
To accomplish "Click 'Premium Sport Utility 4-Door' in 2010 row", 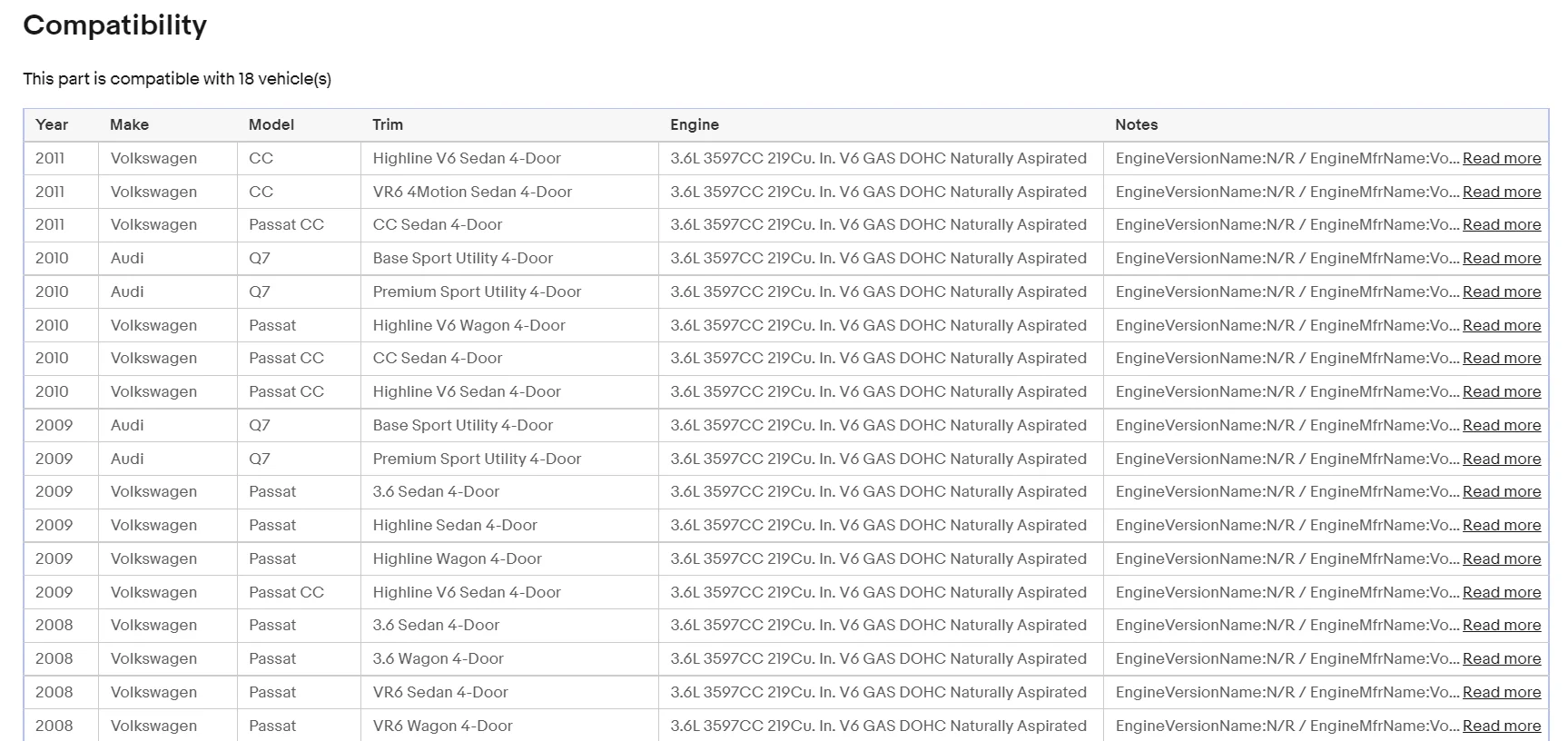I will tap(477, 291).
